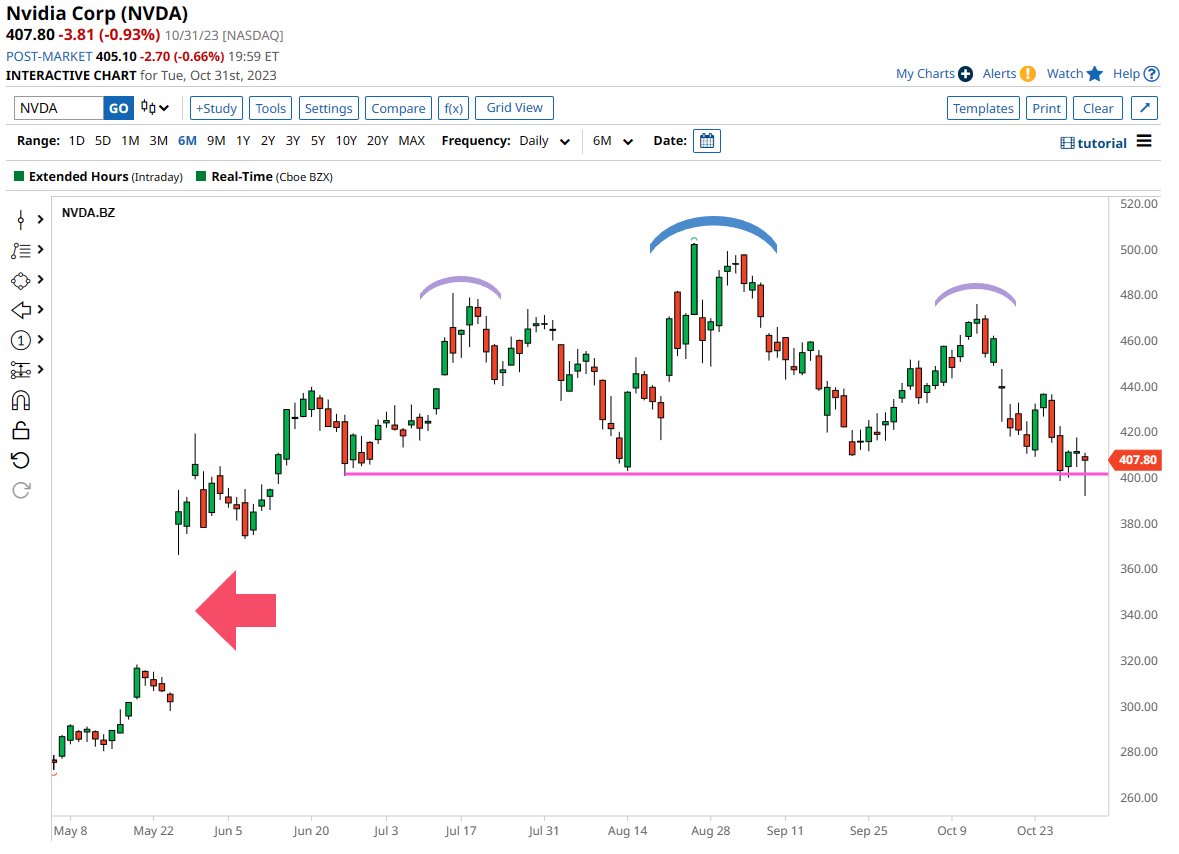Screen dimensions: 1179x854
Task: Click the greyed redo arrow icon
Action: click(20, 490)
